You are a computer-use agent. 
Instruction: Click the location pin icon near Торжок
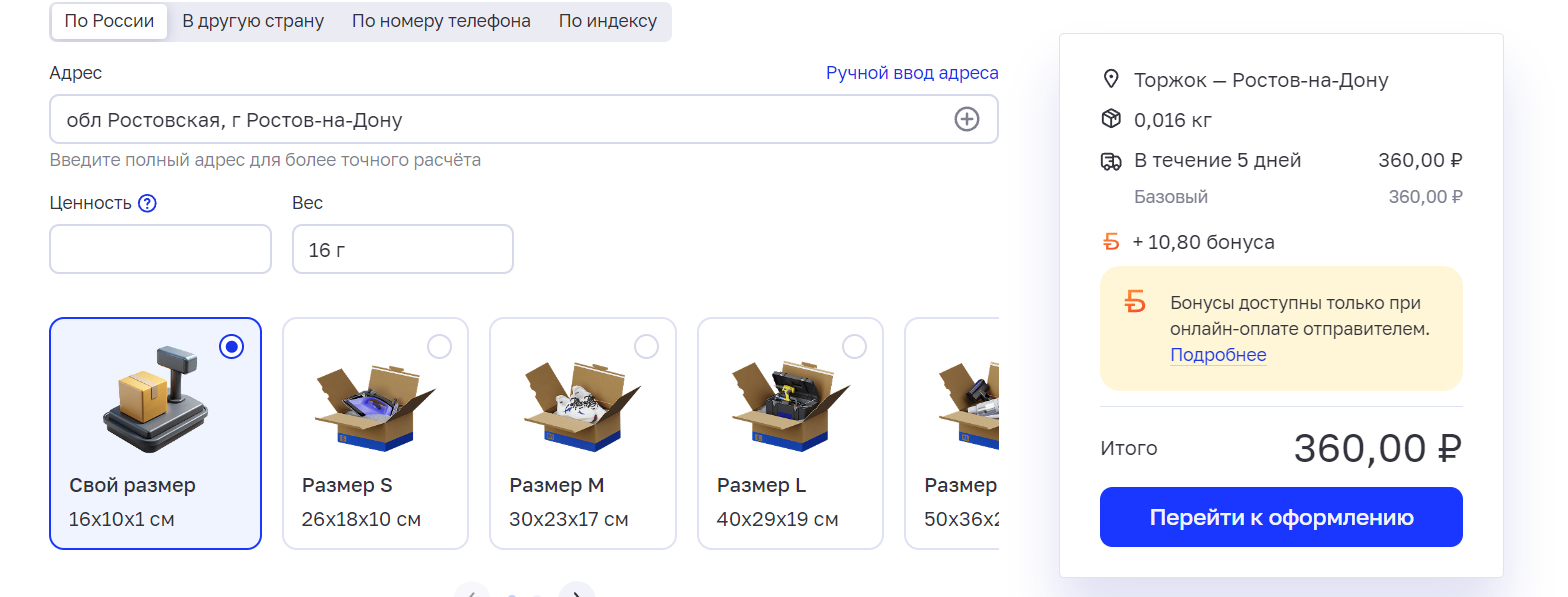coord(1110,80)
